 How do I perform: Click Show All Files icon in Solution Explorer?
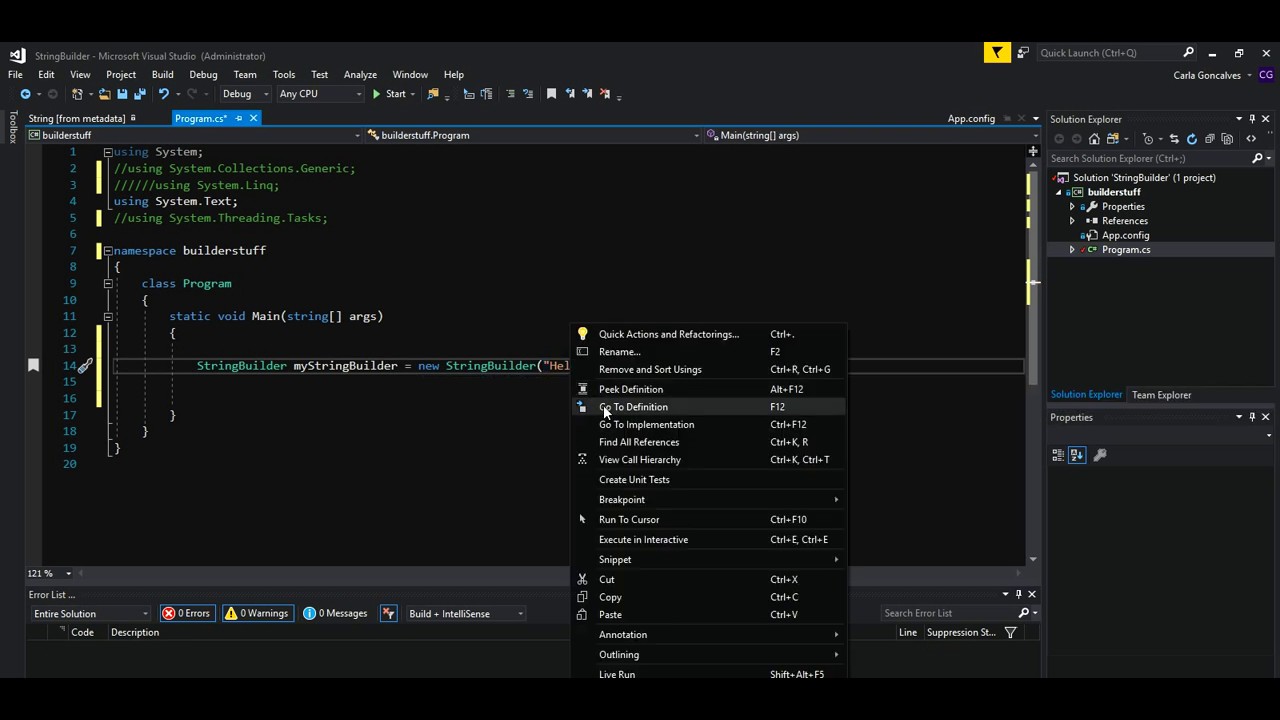(x=1227, y=139)
